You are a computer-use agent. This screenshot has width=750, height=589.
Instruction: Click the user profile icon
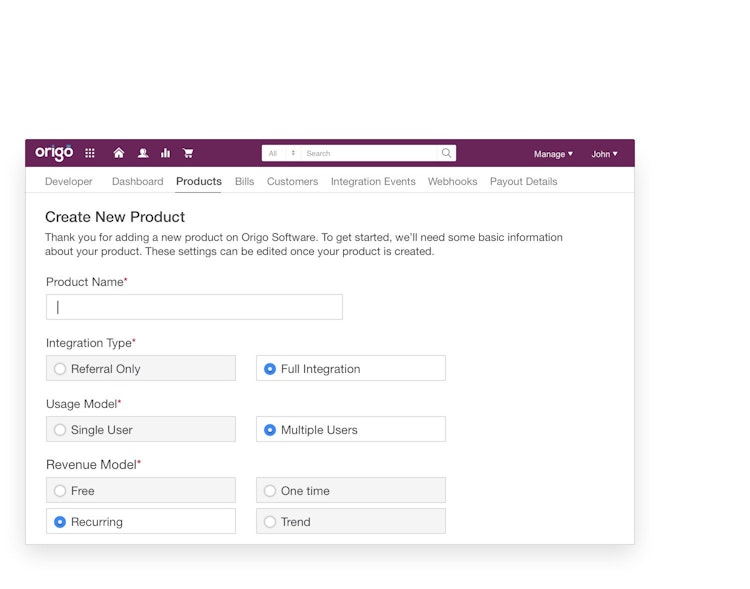click(143, 153)
